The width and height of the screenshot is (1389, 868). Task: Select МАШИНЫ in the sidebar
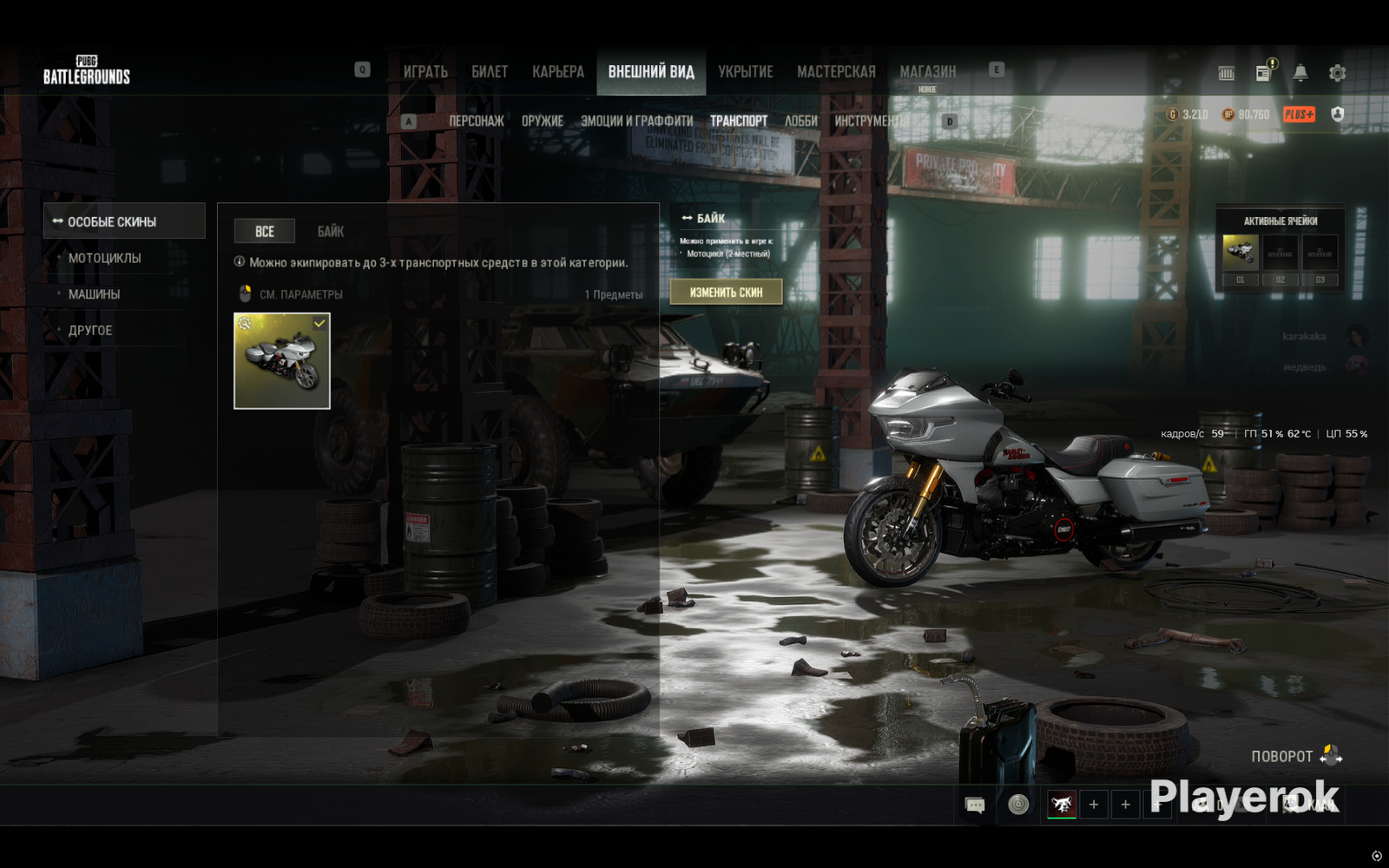[x=95, y=294]
